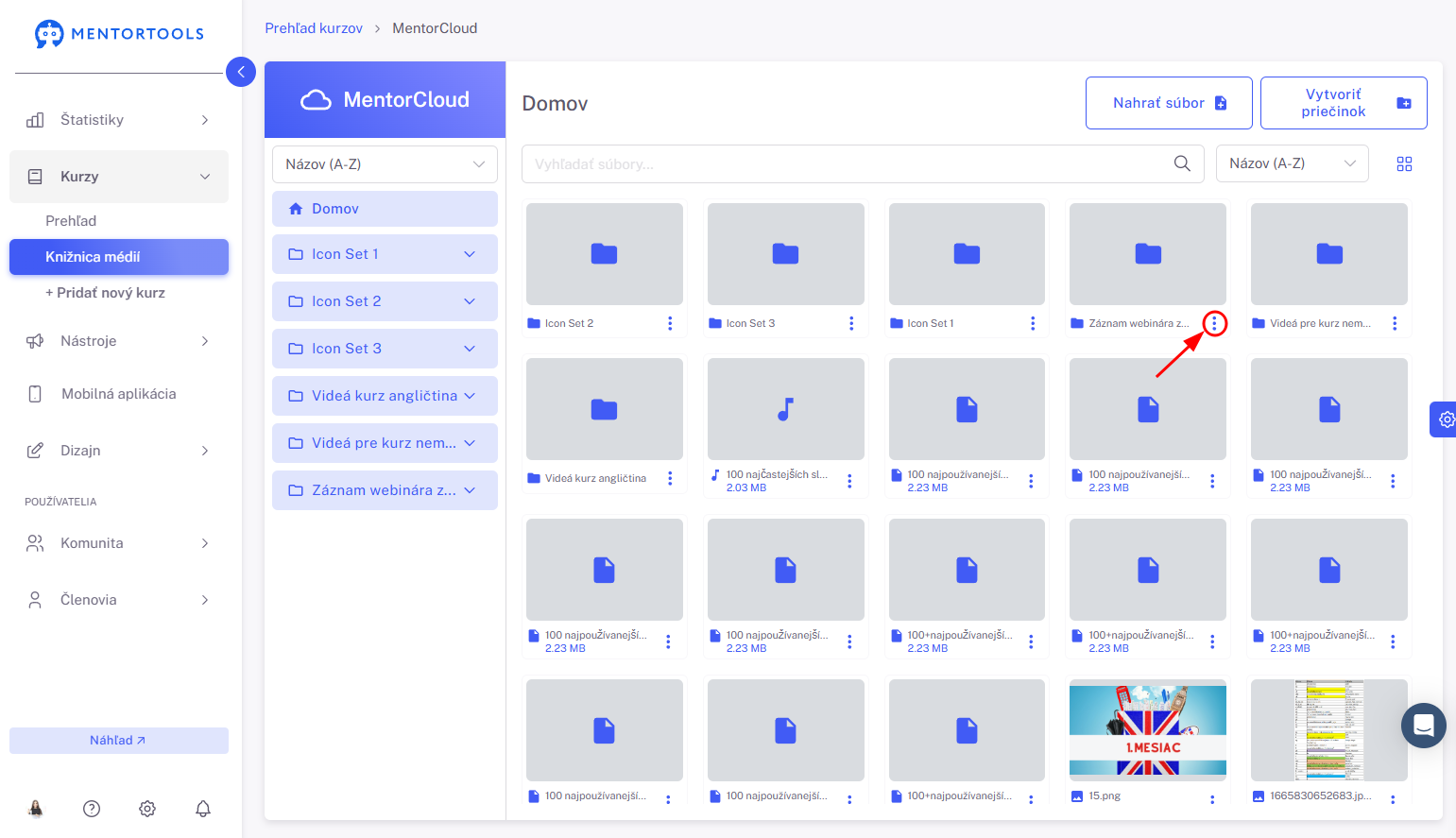This screenshot has width=1456, height=838.
Task: Open three-dot menu for 15.png
Action: tap(1212, 799)
